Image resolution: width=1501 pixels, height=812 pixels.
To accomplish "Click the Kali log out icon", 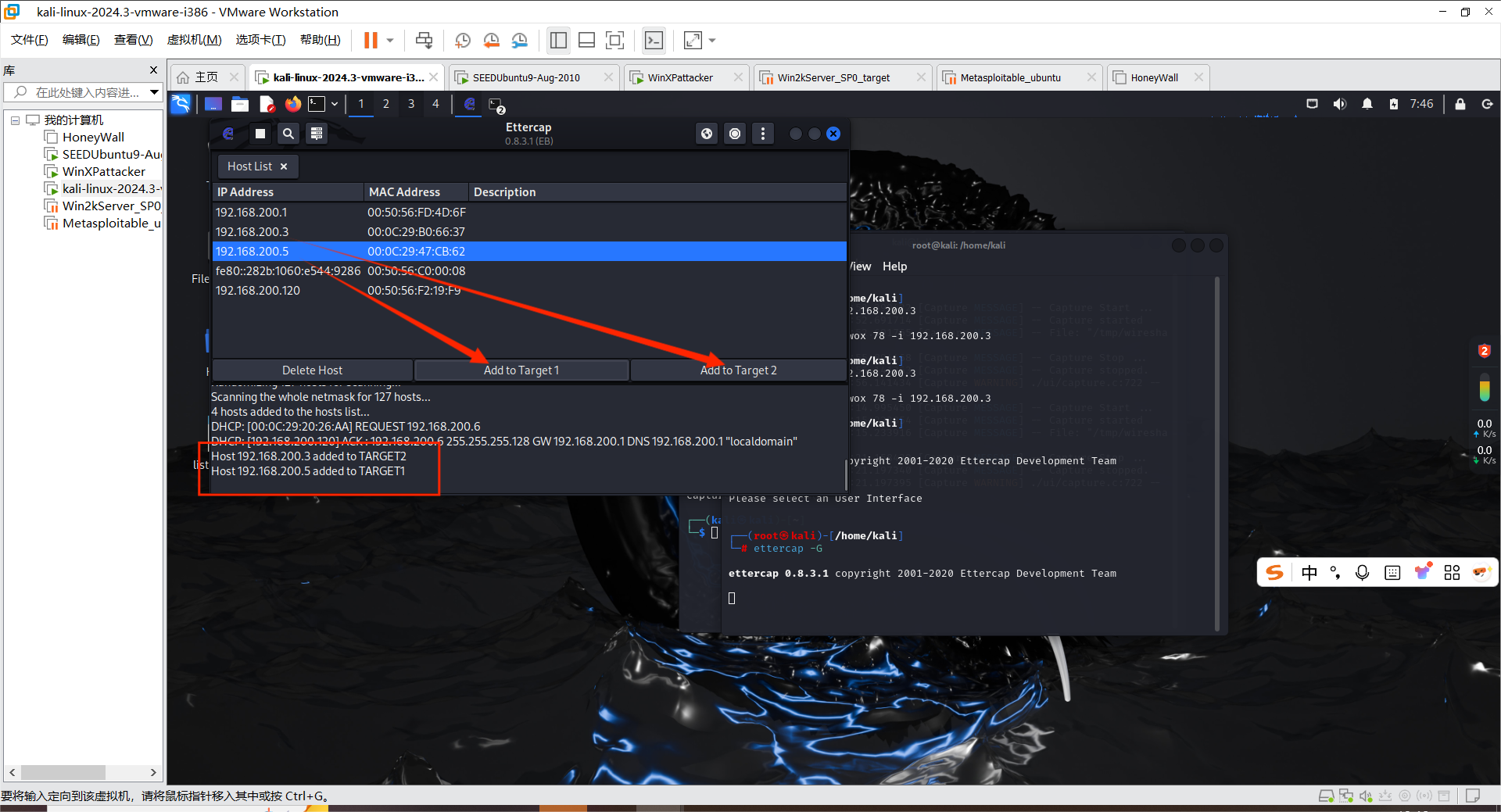I will tap(1487, 104).
